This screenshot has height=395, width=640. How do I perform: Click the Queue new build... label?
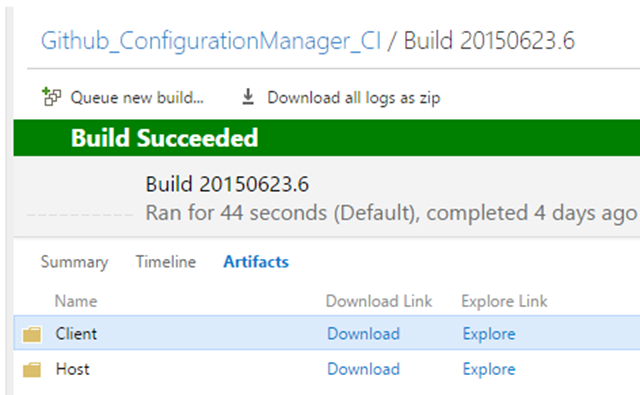(137, 98)
